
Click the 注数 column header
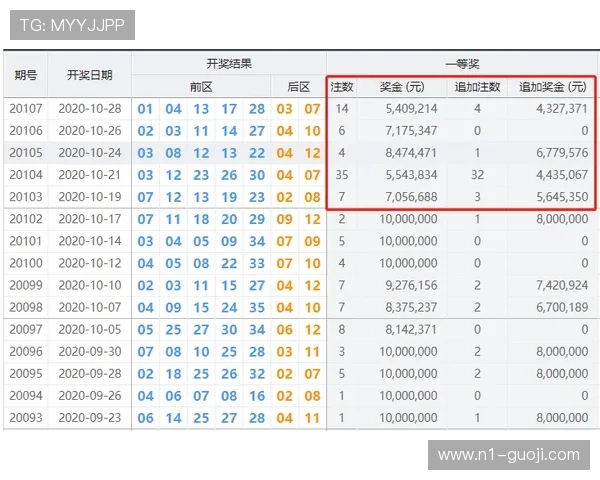point(342,87)
